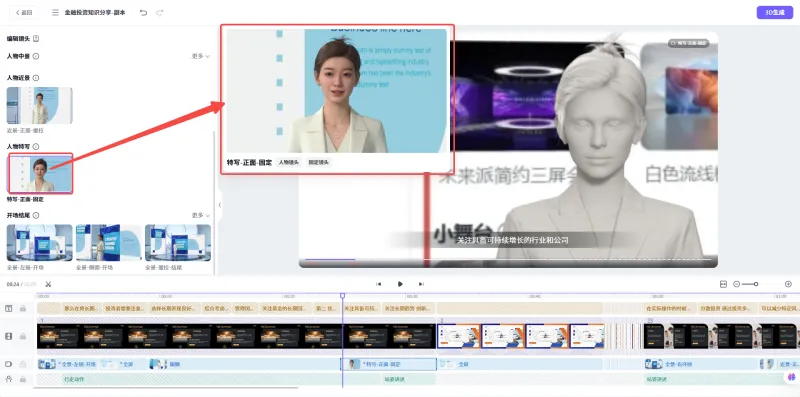Toggle lock on the video slides track

[x=22, y=336]
